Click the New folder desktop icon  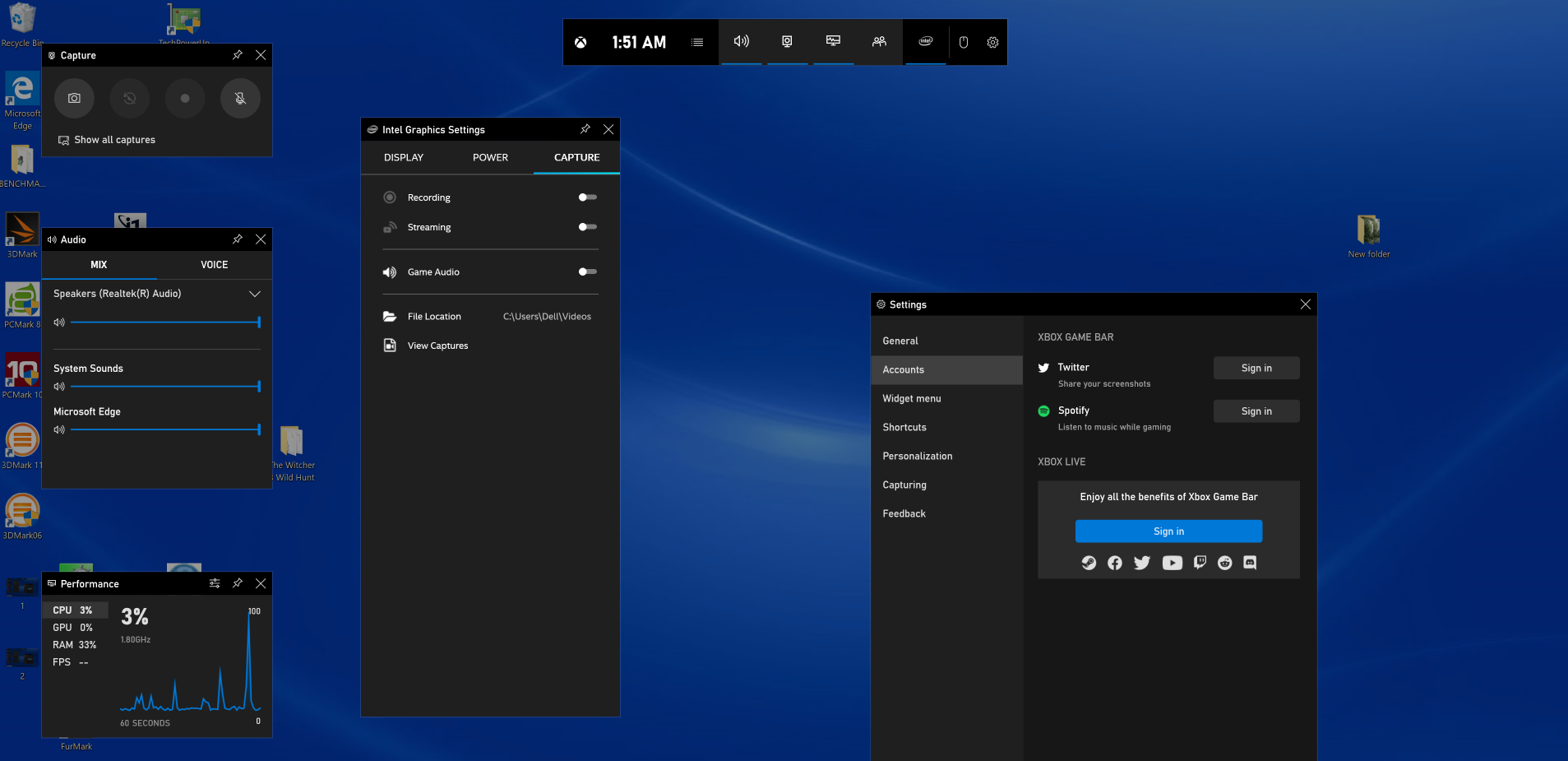point(1369,236)
